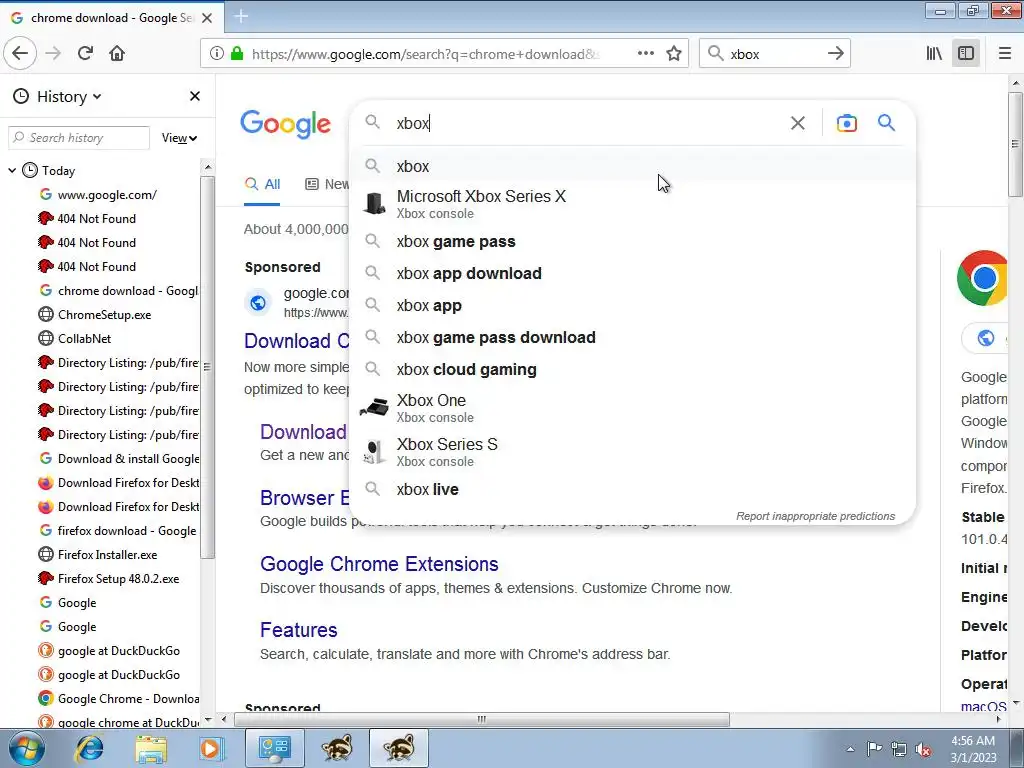
Task: Open Google Chrome Extensions result link
Action: tap(379, 564)
